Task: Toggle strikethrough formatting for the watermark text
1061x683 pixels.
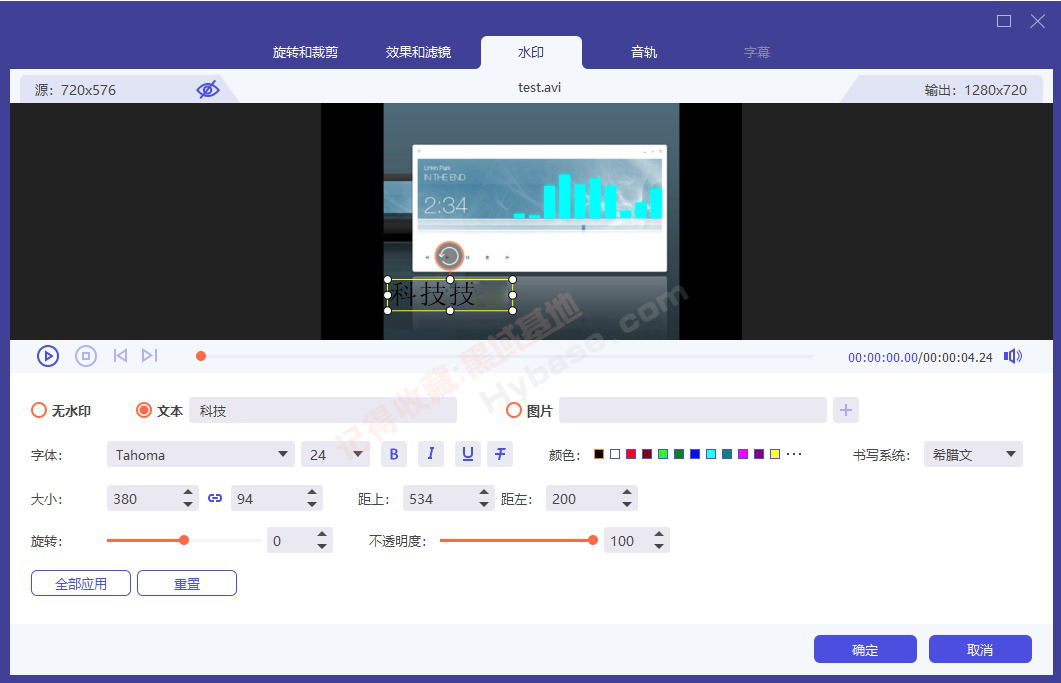Action: point(500,454)
